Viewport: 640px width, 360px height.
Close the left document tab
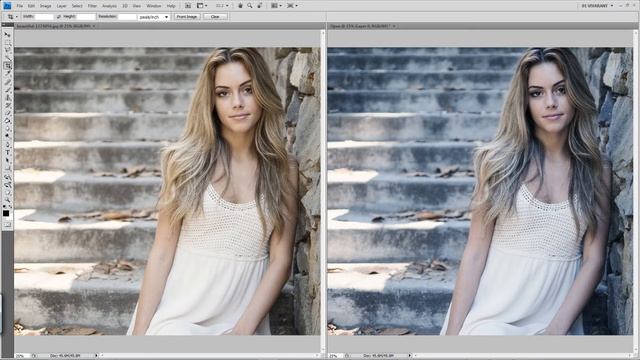click(x=94, y=26)
